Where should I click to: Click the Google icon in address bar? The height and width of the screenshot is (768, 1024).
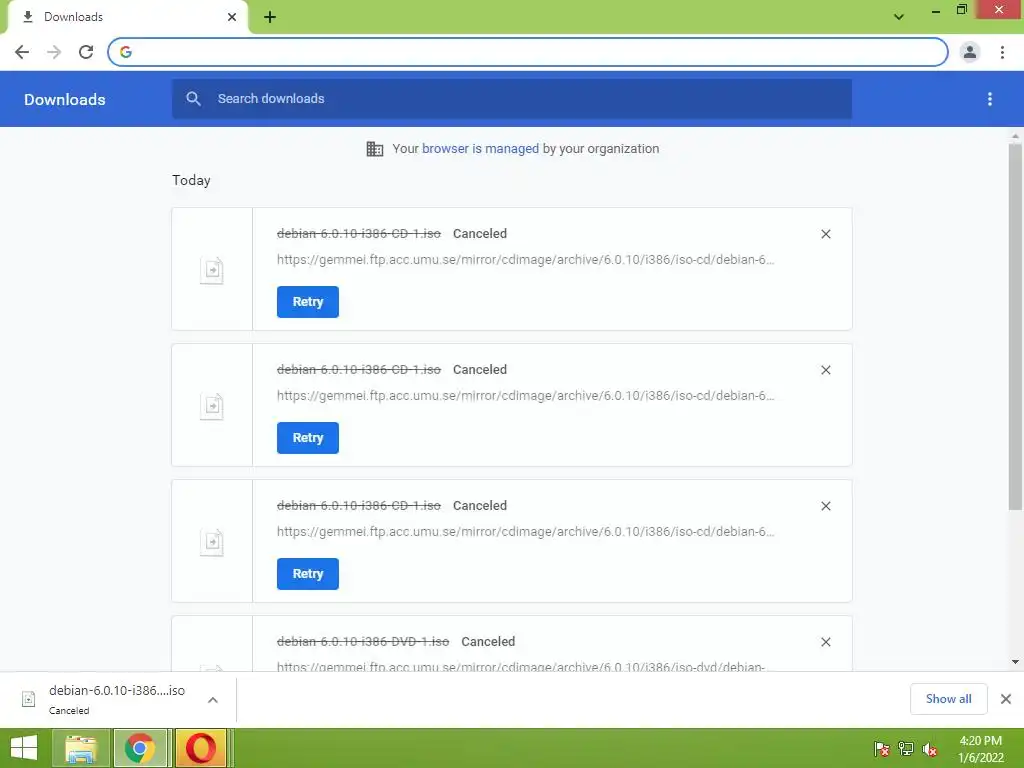tap(126, 52)
